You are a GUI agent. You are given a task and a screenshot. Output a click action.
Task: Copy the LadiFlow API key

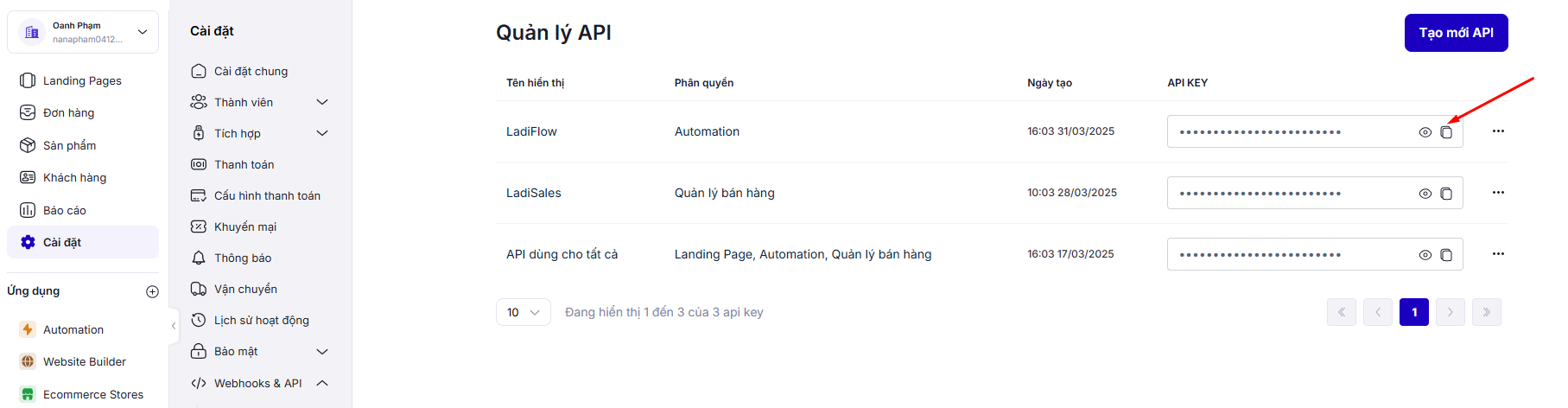[1446, 132]
